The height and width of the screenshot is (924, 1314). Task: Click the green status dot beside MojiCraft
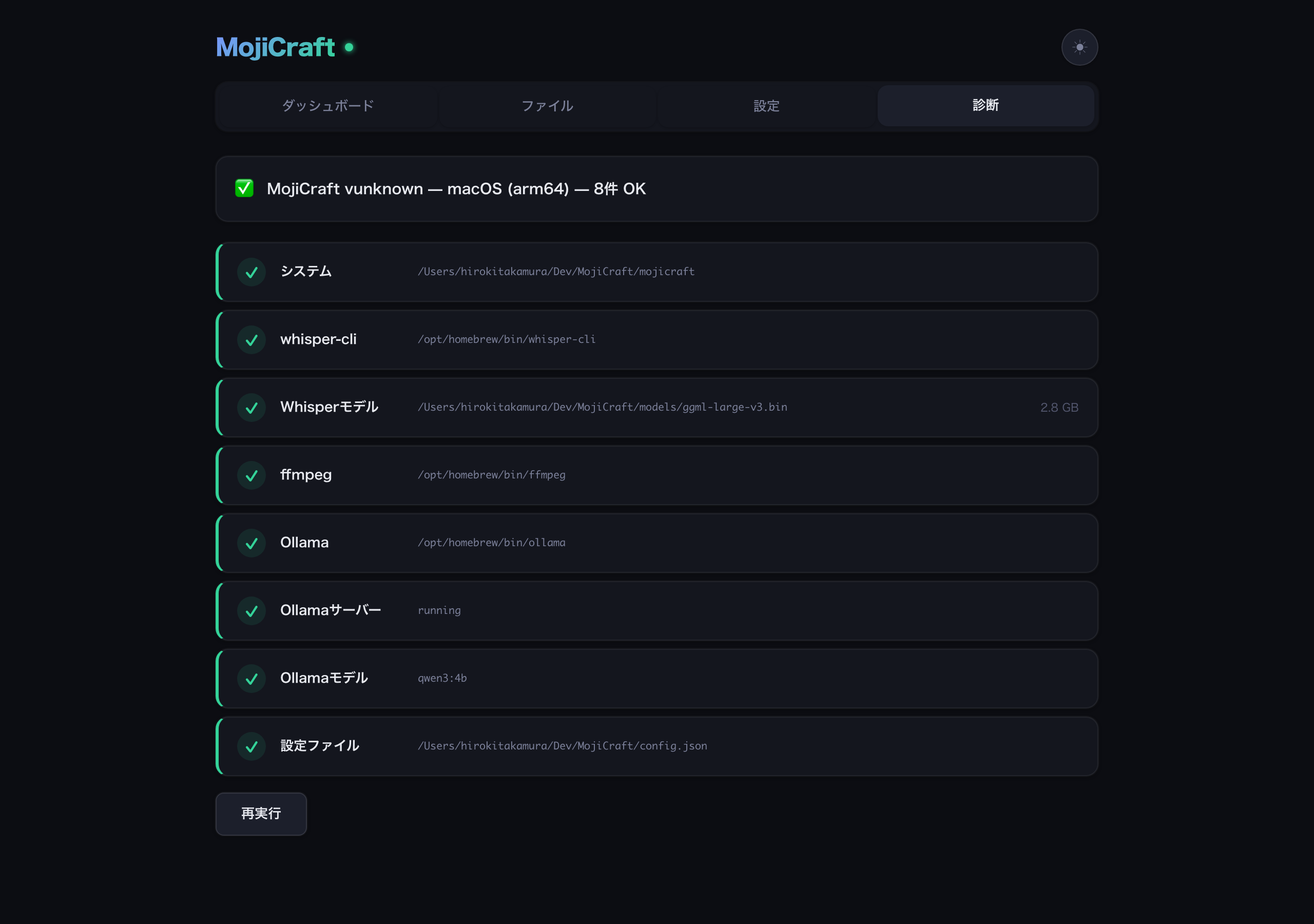tap(349, 47)
